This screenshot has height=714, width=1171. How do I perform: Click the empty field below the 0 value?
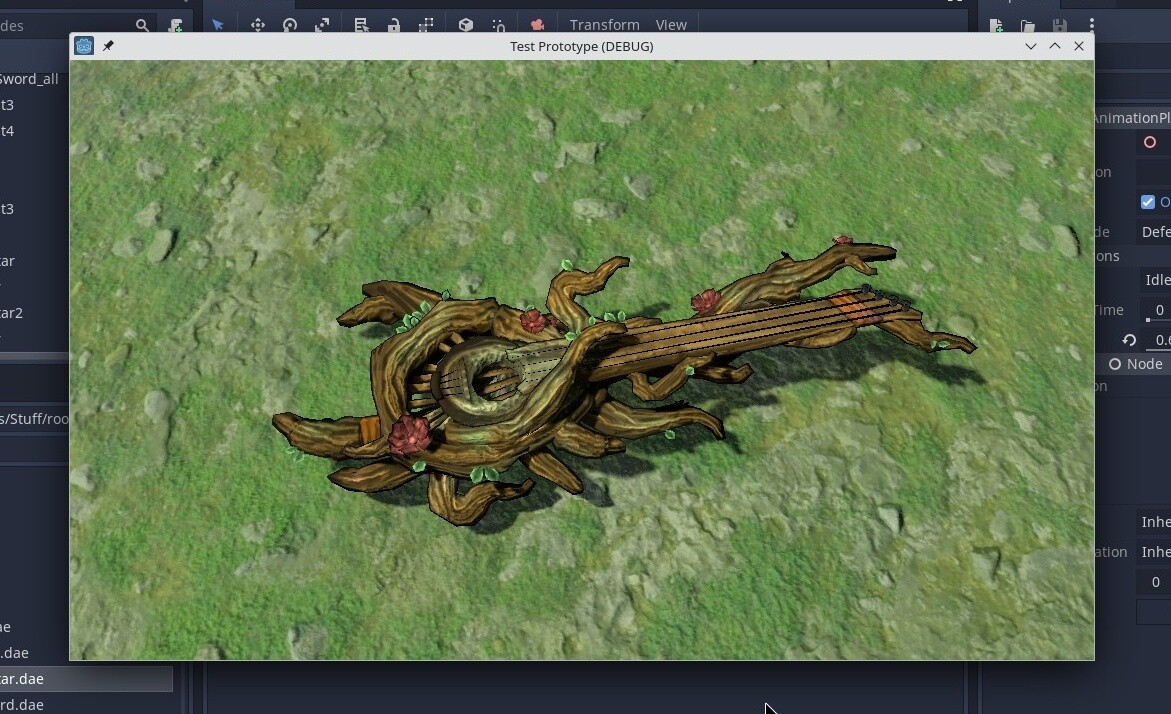[1154, 612]
